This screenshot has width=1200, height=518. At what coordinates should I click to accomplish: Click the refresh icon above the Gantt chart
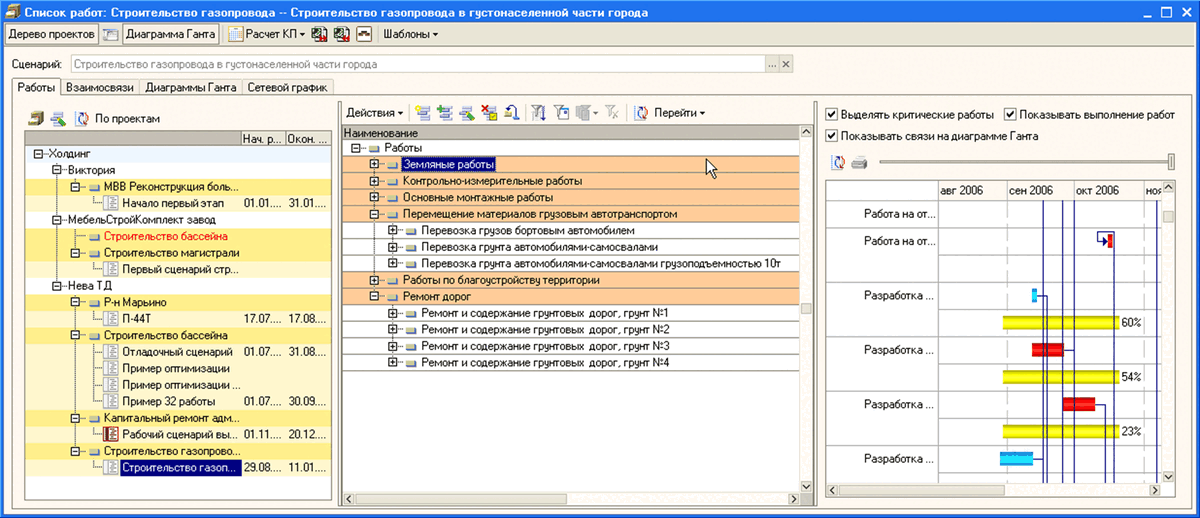click(838, 163)
